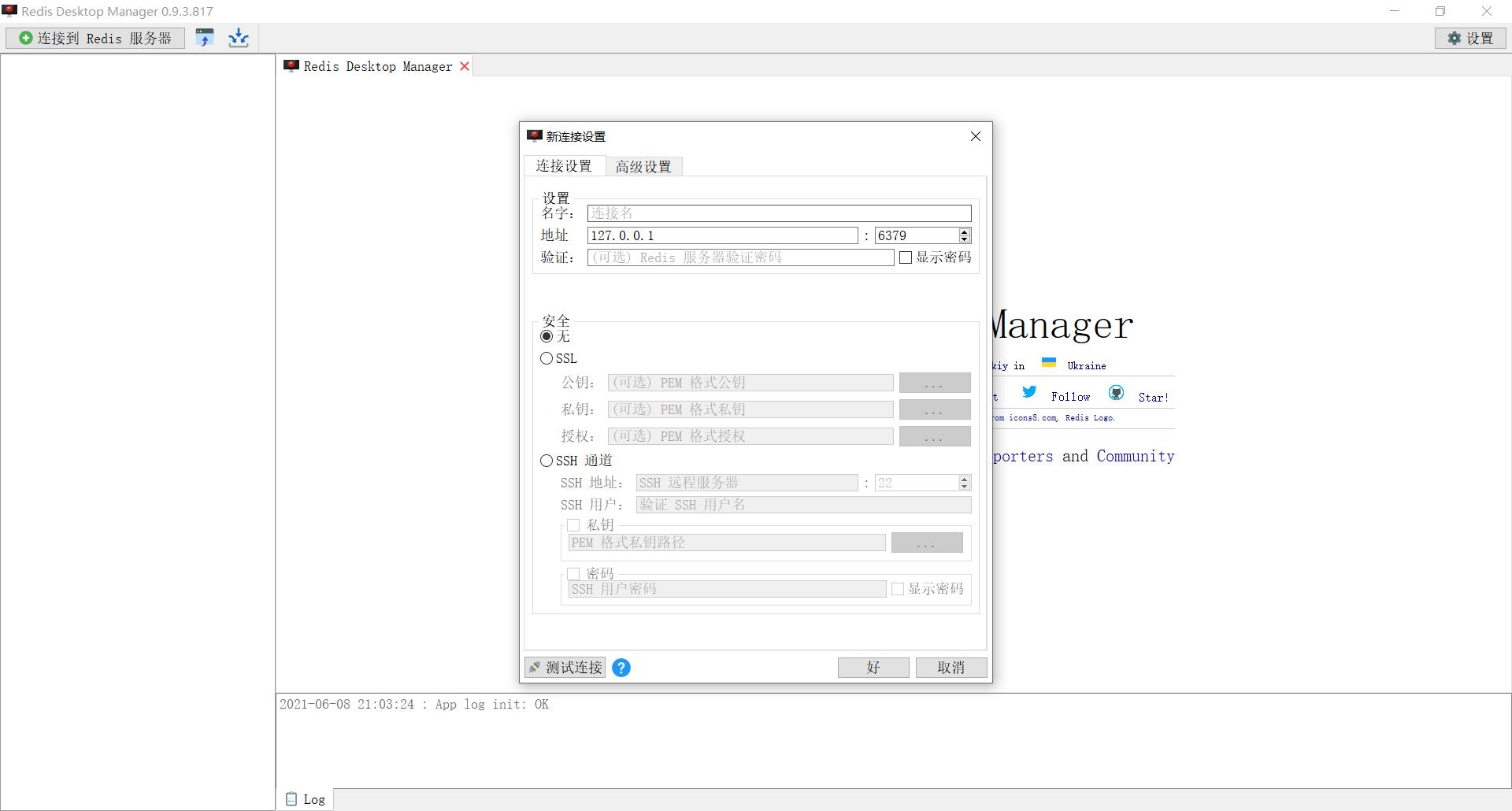1512x811 pixels.
Task: Click the SSH 用户 username field
Action: coord(803,505)
